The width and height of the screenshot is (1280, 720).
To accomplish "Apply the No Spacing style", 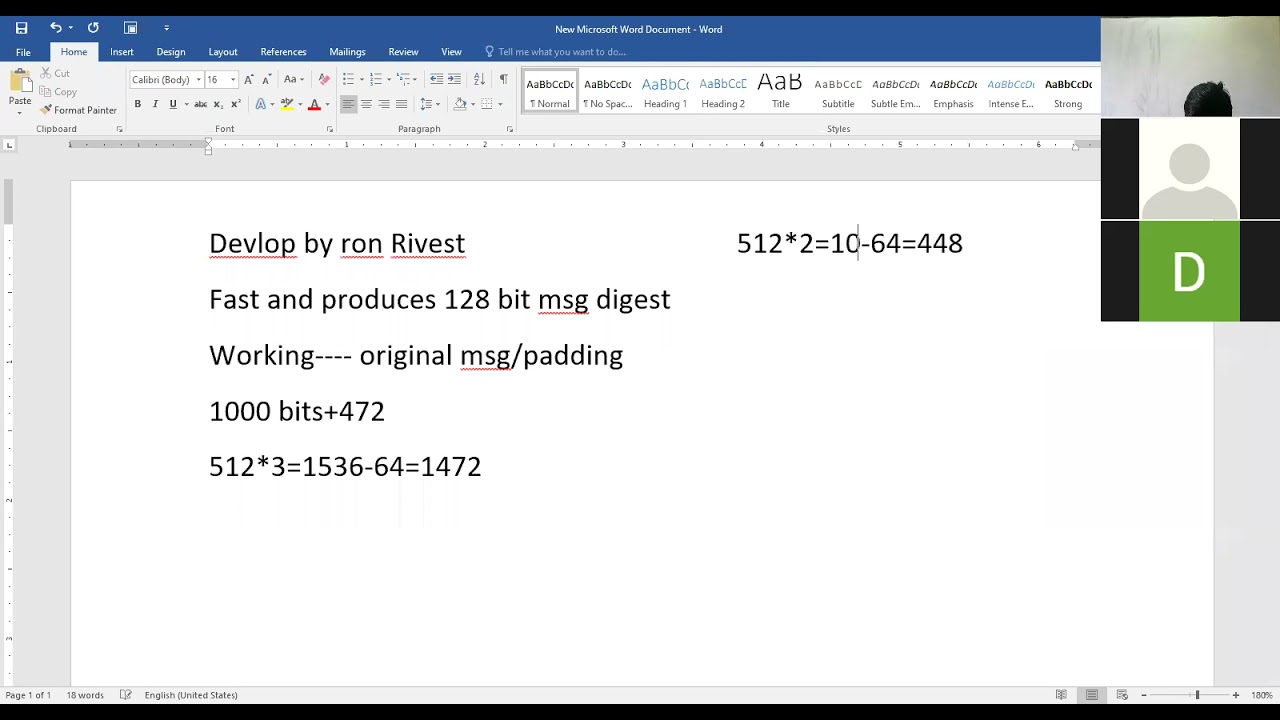I will pyautogui.click(x=607, y=92).
